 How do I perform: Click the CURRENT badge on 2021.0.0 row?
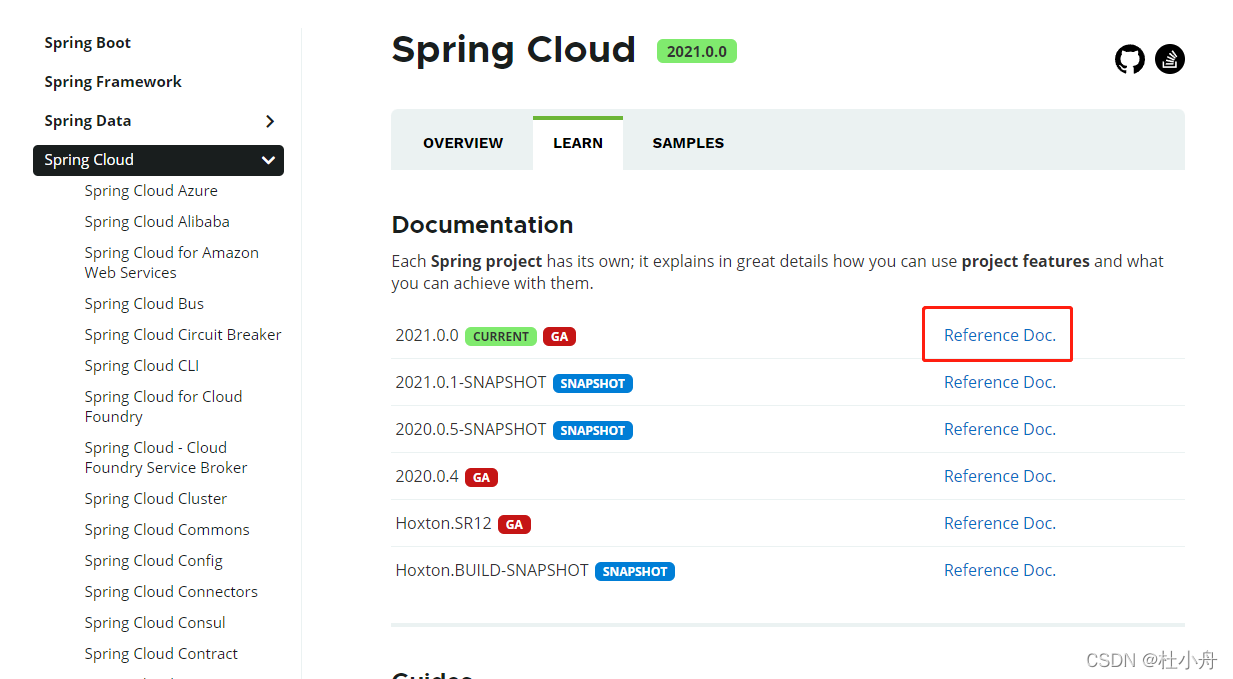[501, 336]
